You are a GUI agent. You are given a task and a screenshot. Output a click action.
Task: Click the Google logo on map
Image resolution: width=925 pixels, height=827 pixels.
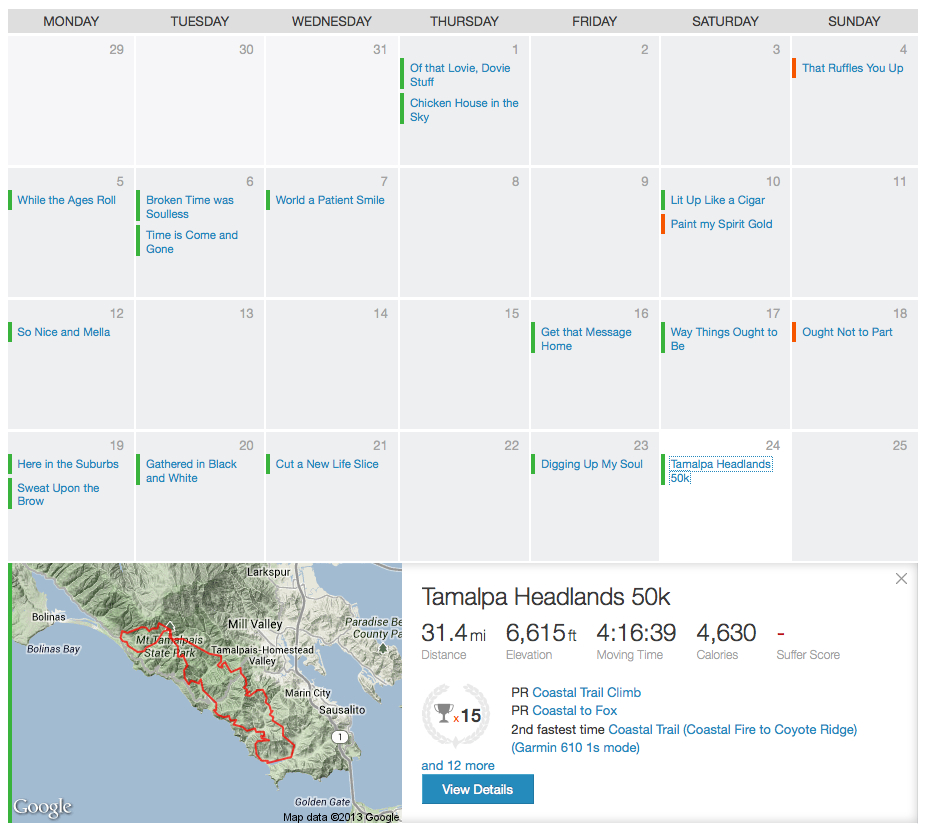43,806
